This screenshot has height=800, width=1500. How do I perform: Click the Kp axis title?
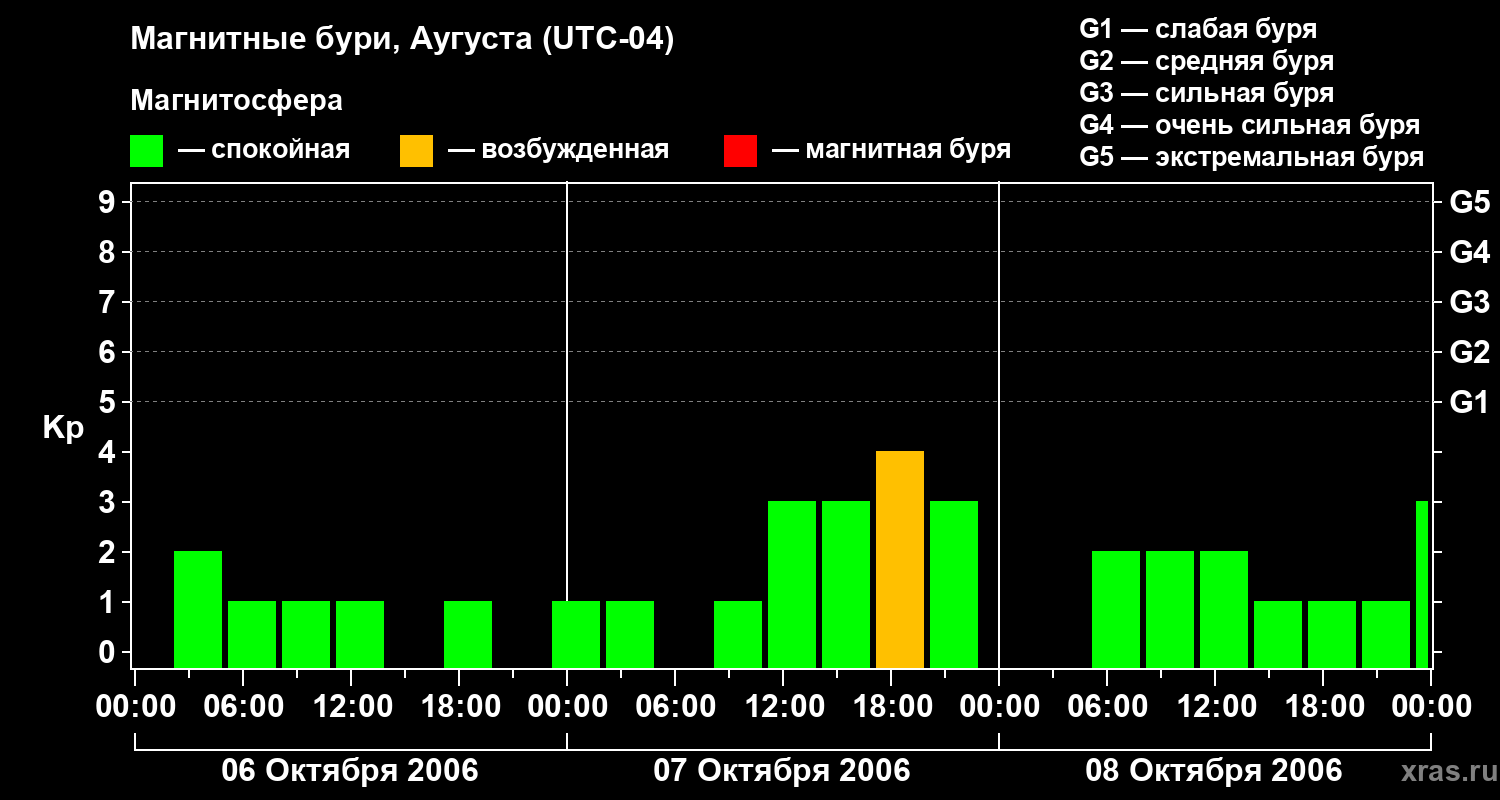[x=63, y=429]
